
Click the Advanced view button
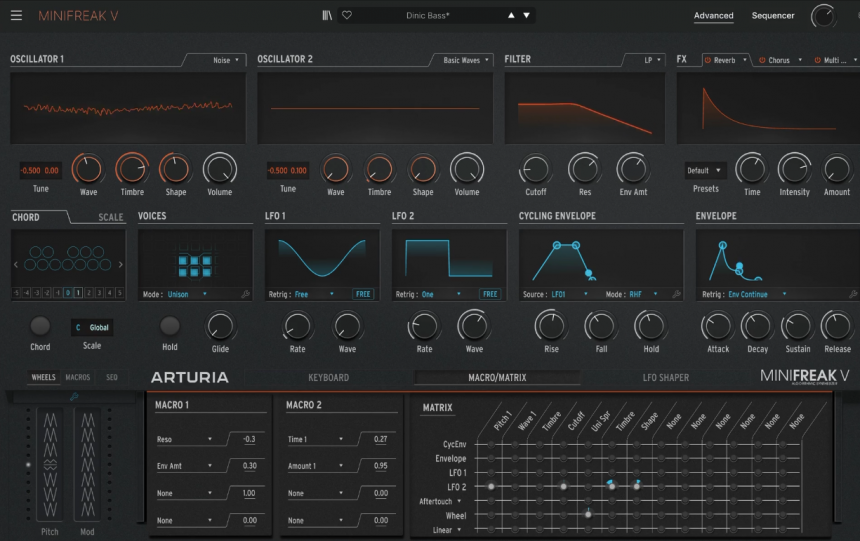(713, 15)
